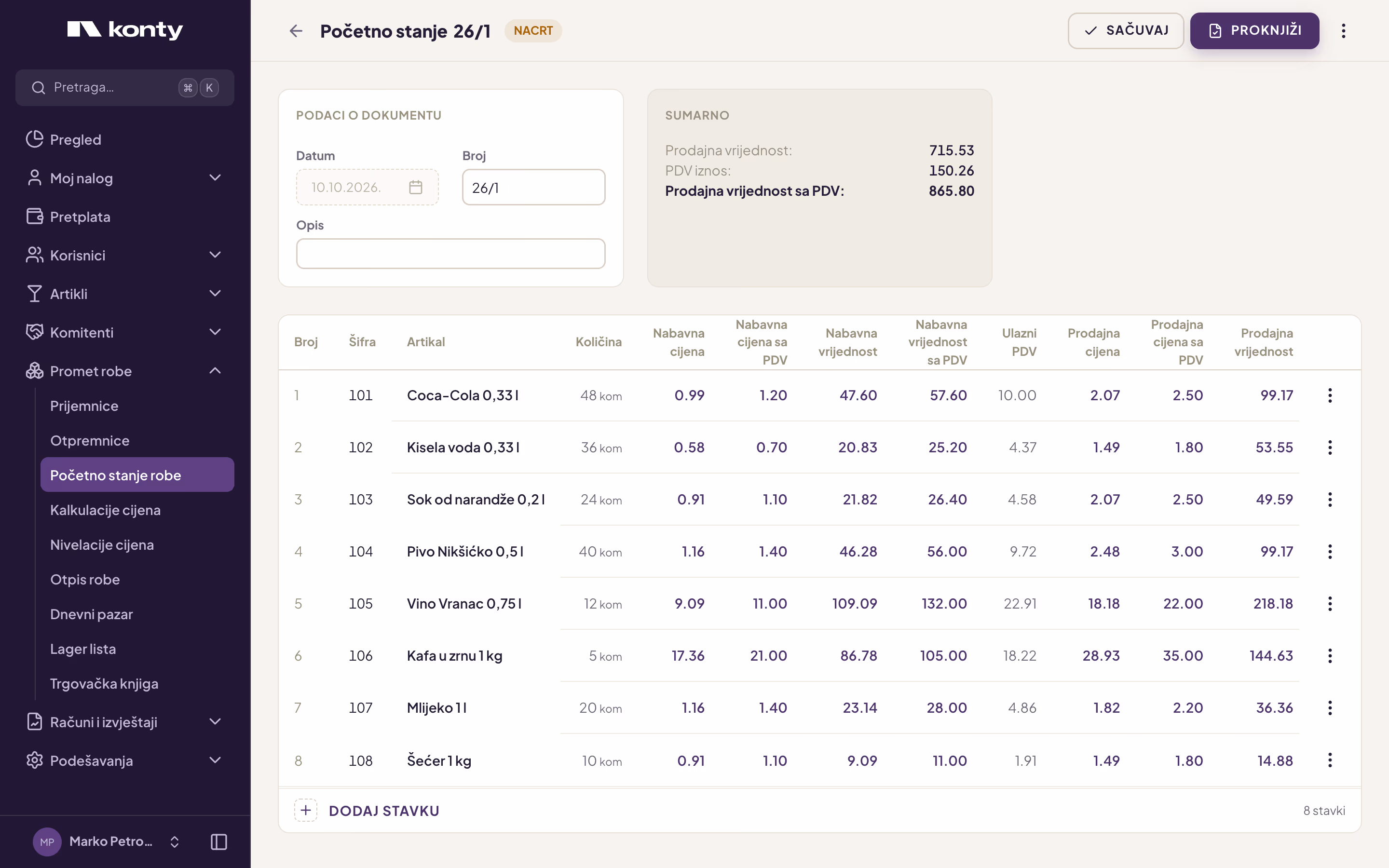
Task: Collapse the Promet robe section
Action: 124,371
